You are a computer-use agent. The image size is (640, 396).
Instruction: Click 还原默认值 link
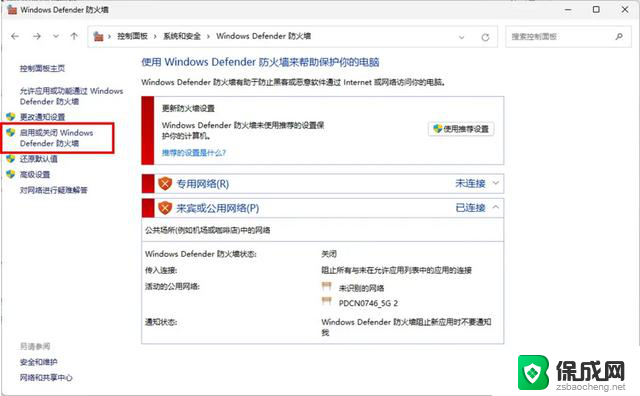point(39,159)
